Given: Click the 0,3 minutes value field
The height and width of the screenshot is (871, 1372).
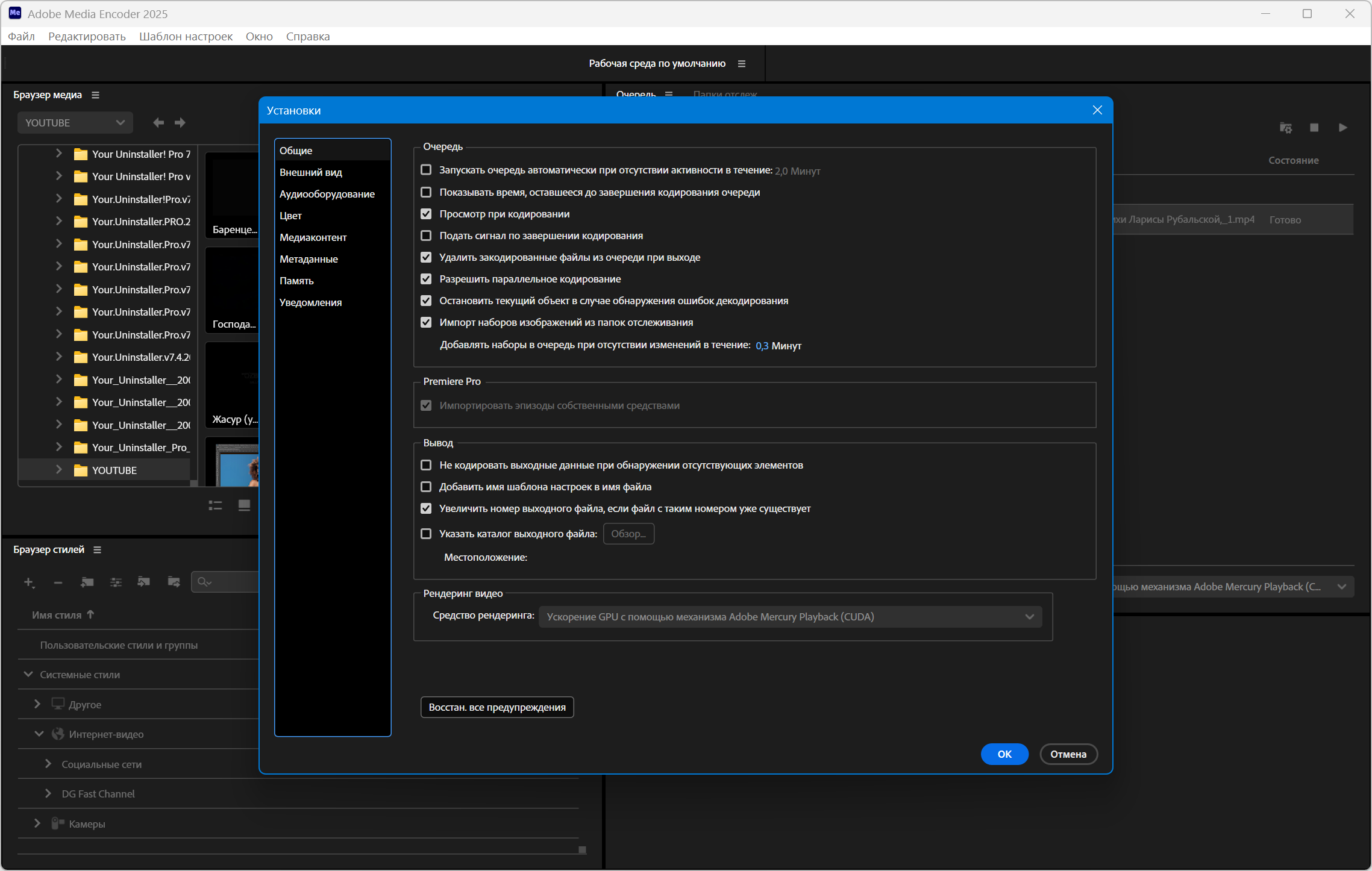Looking at the screenshot, I should tap(762, 346).
